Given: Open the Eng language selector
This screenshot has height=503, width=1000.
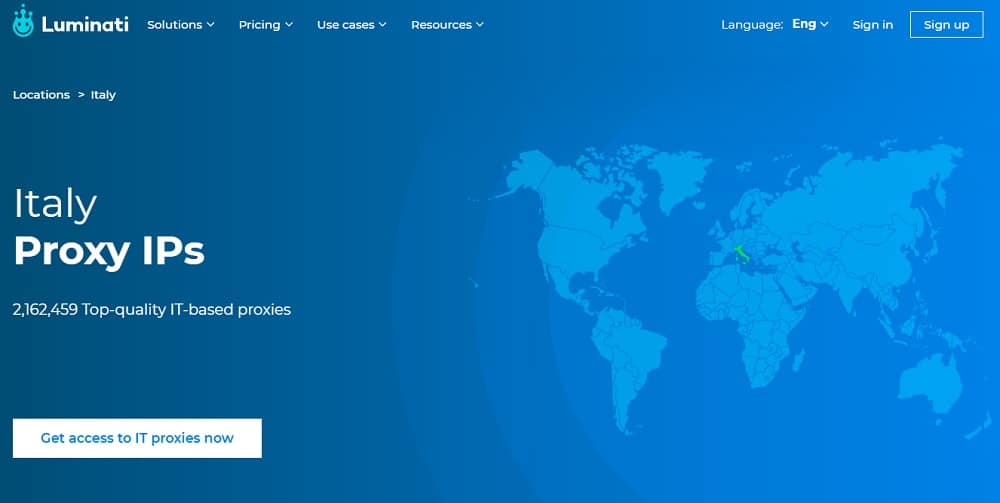Looking at the screenshot, I should click(810, 24).
